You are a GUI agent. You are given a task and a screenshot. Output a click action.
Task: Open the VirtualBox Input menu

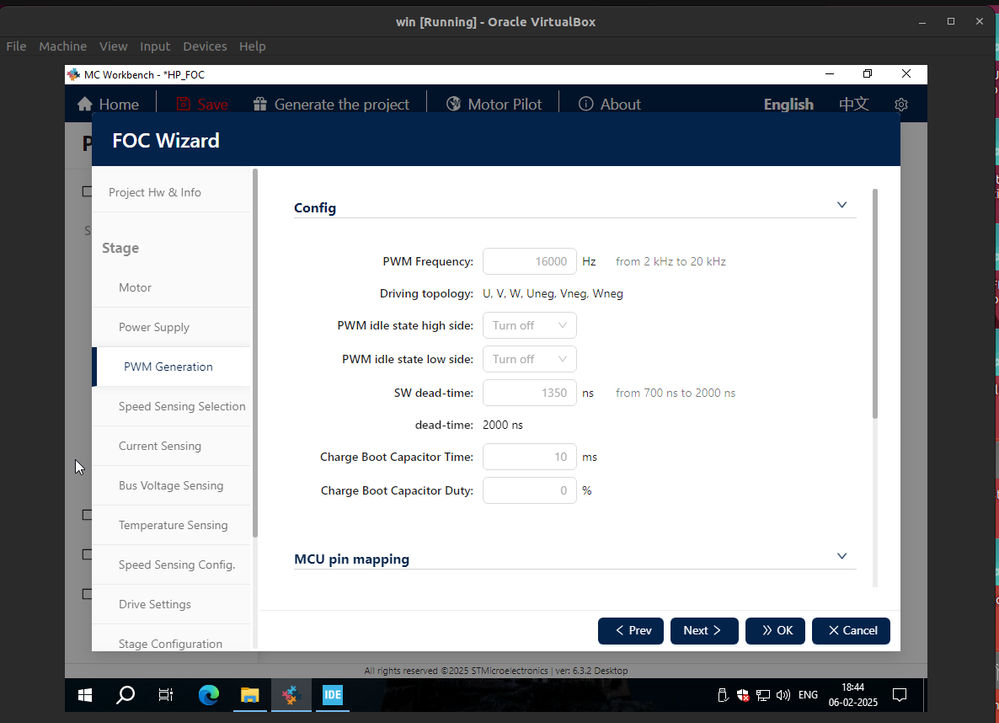155,47
